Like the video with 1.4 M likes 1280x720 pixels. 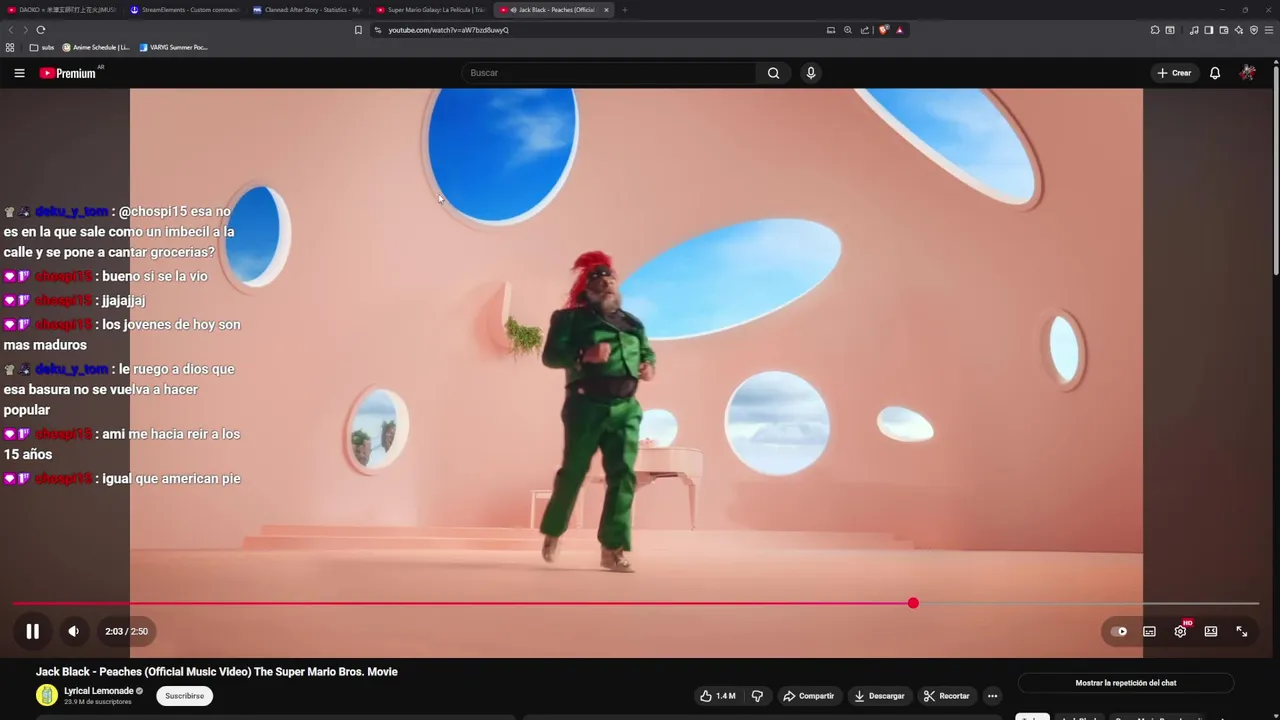pos(717,696)
